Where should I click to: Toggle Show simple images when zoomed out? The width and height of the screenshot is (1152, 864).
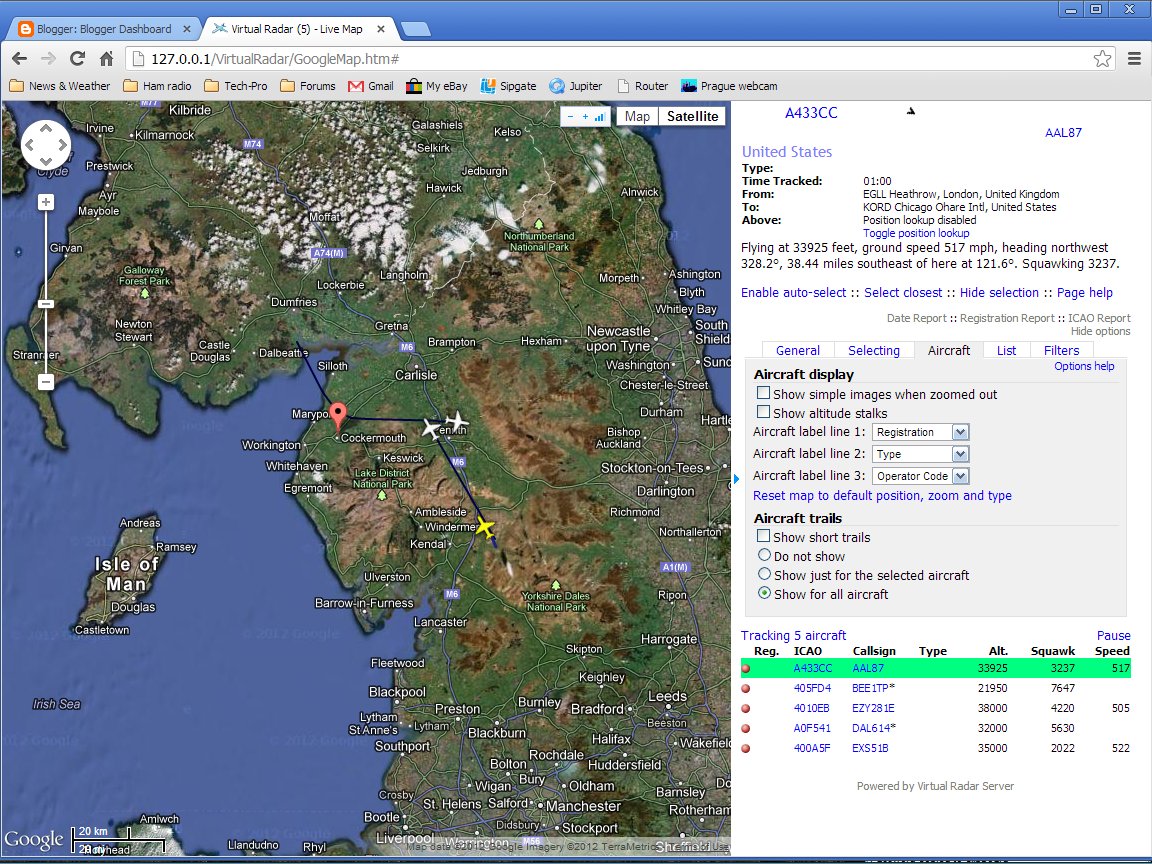[764, 393]
